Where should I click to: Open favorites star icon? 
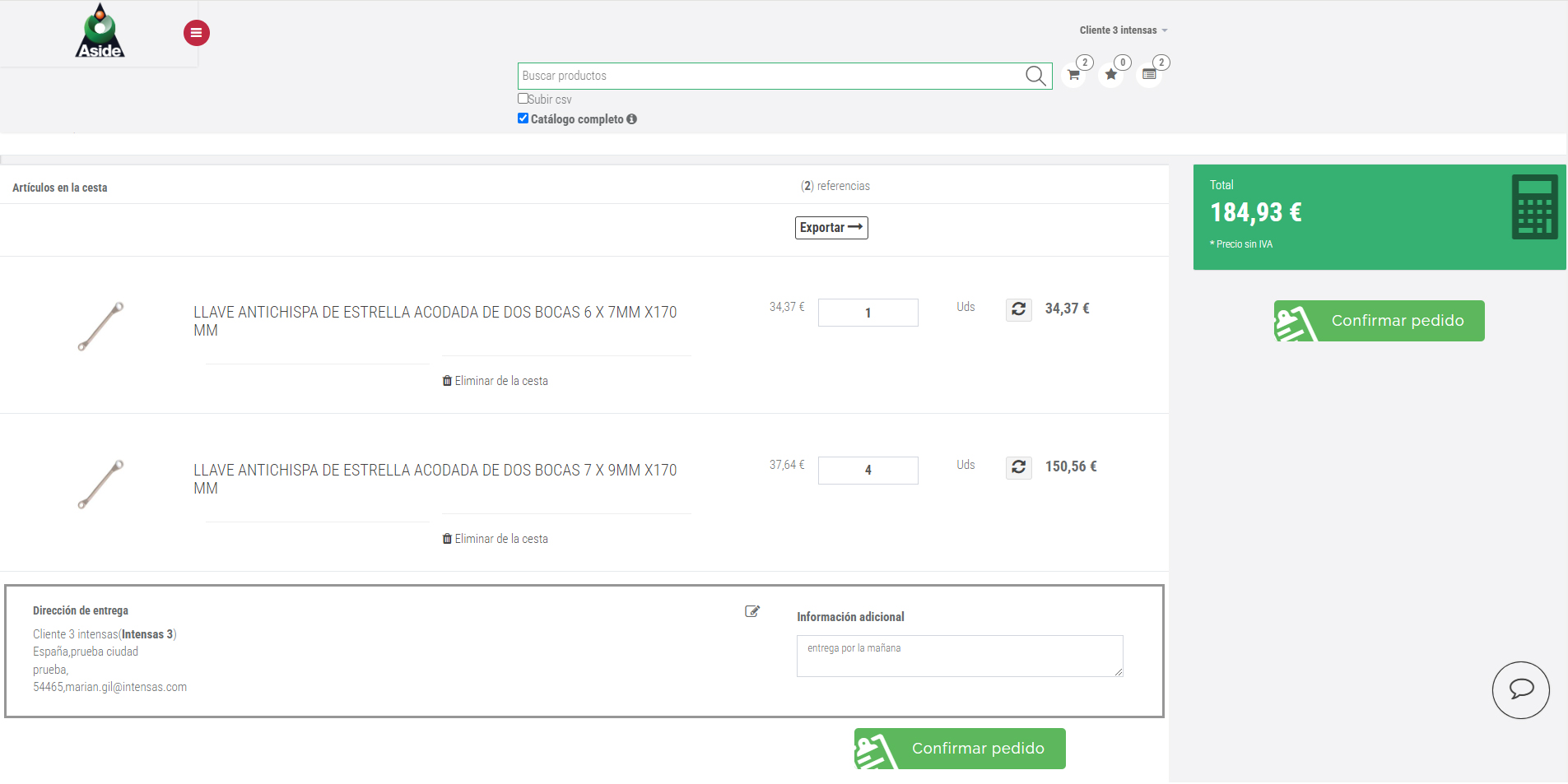click(x=1111, y=75)
